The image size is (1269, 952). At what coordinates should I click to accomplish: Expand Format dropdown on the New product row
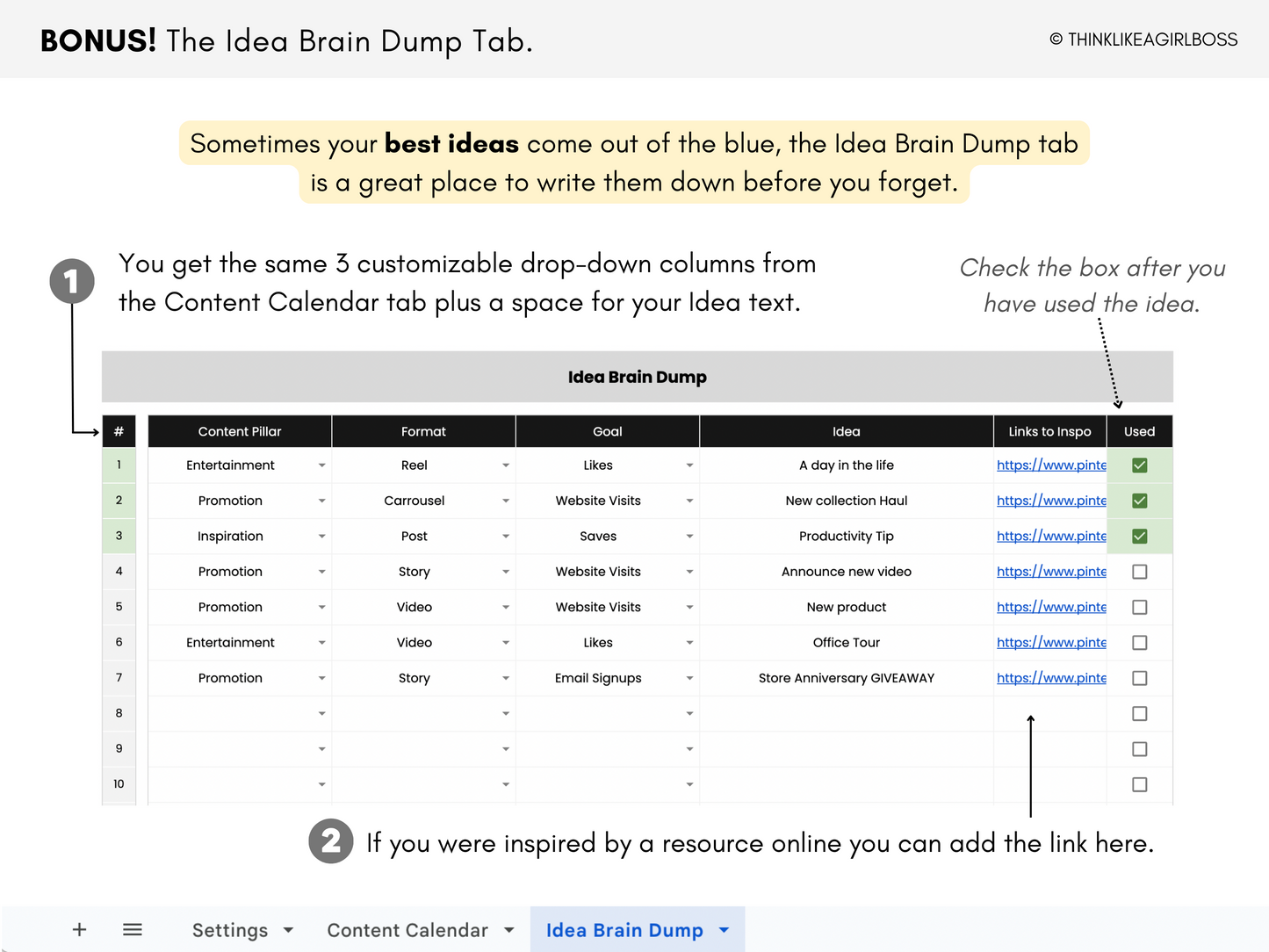(506, 606)
